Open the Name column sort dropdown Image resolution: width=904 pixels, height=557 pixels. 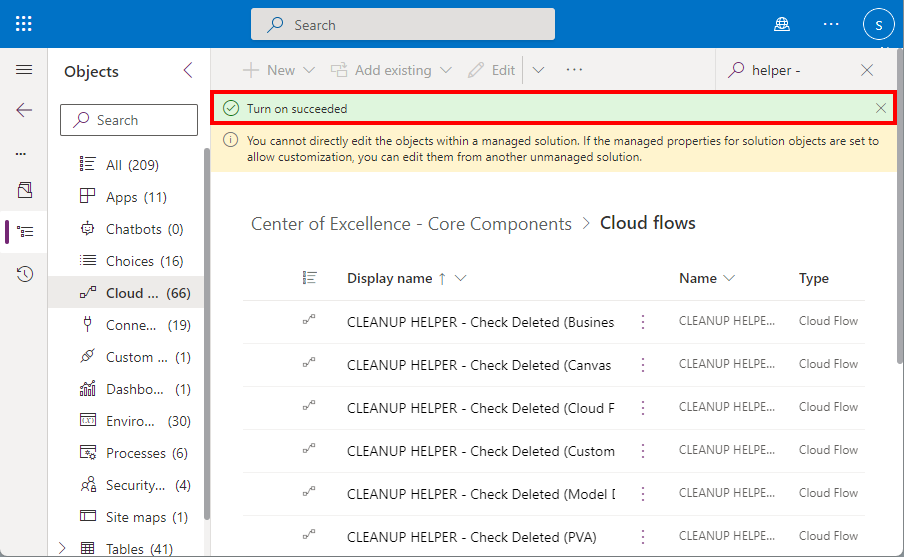pos(729,278)
